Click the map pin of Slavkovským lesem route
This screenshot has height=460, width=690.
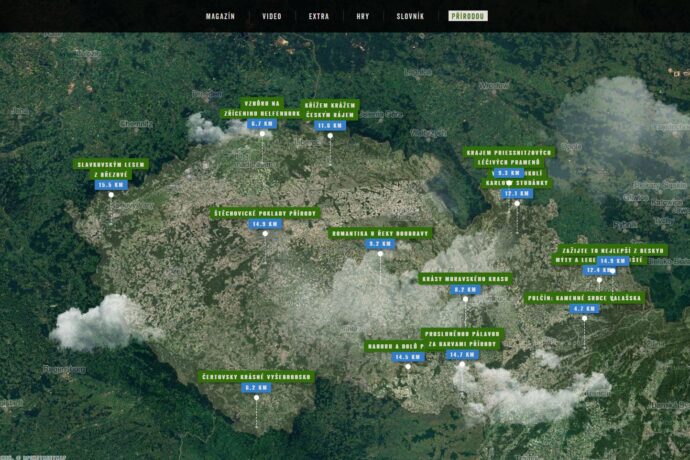(111, 195)
